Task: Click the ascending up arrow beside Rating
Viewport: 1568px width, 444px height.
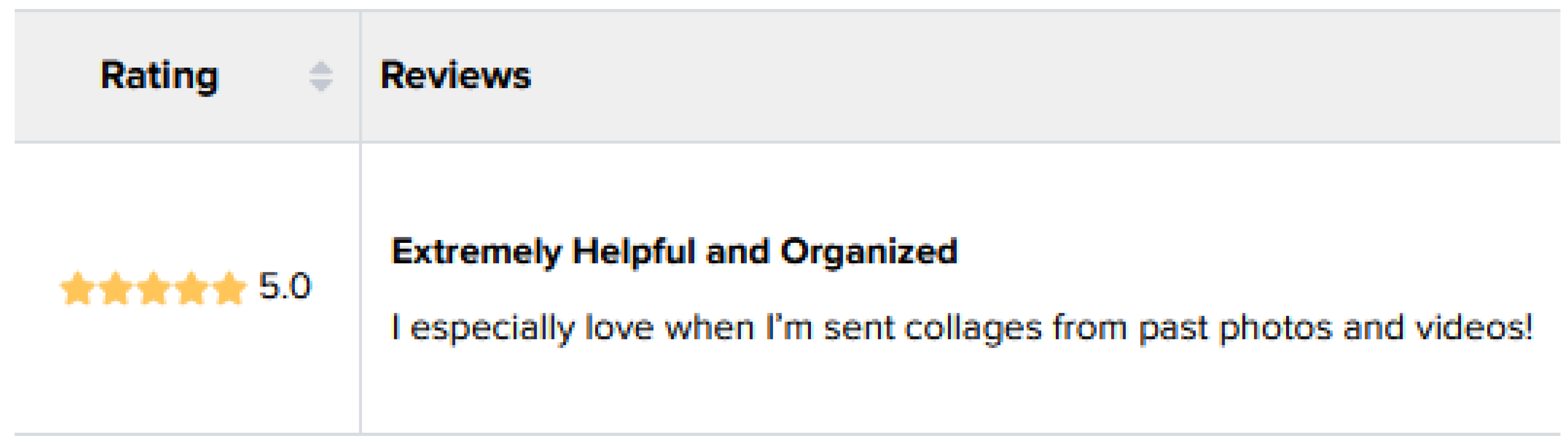Action: point(321,68)
